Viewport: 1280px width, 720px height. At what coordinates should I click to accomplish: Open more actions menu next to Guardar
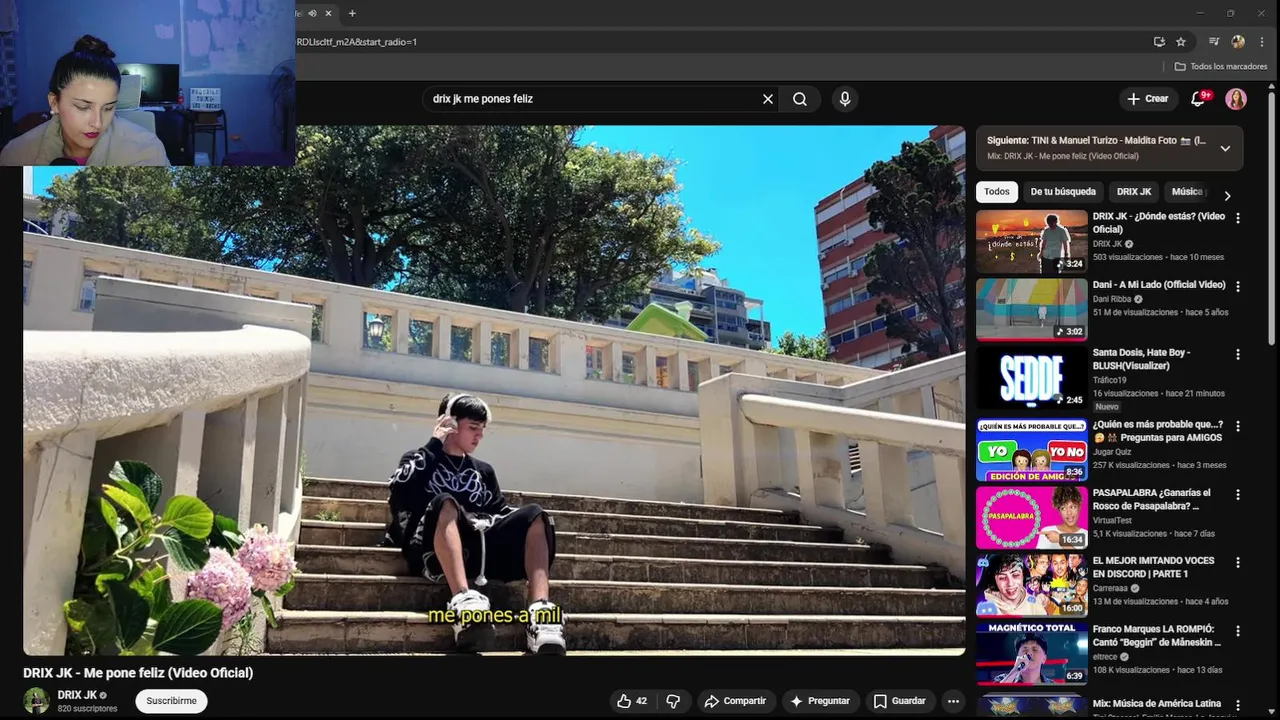click(953, 701)
